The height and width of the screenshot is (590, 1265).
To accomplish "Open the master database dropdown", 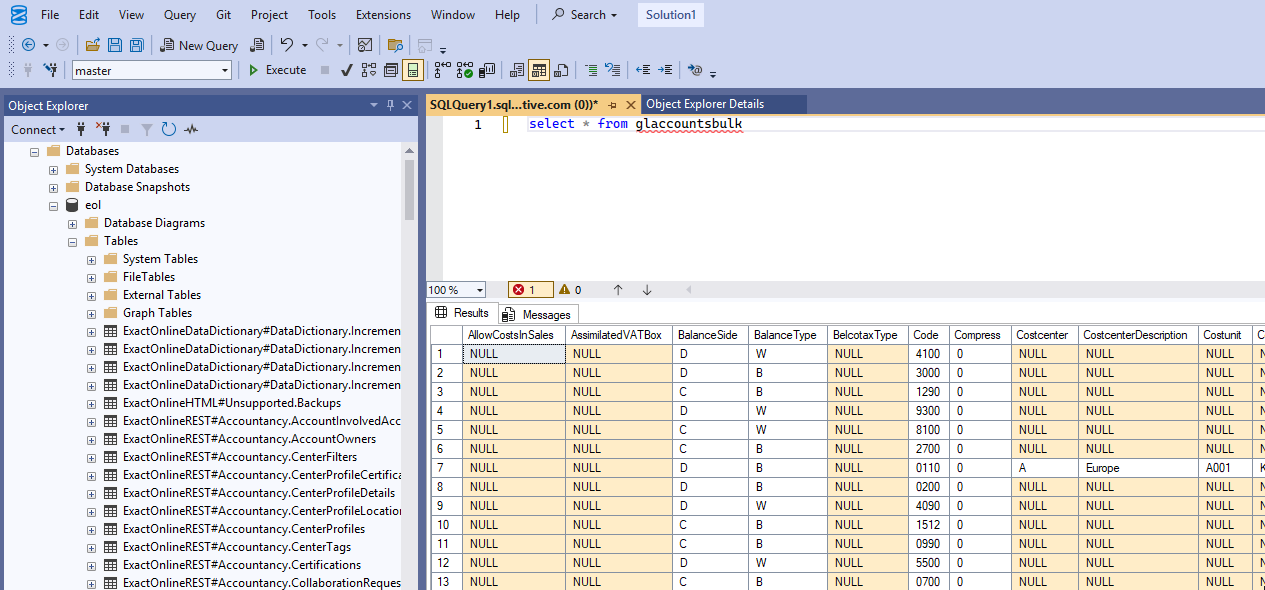I will coord(225,70).
